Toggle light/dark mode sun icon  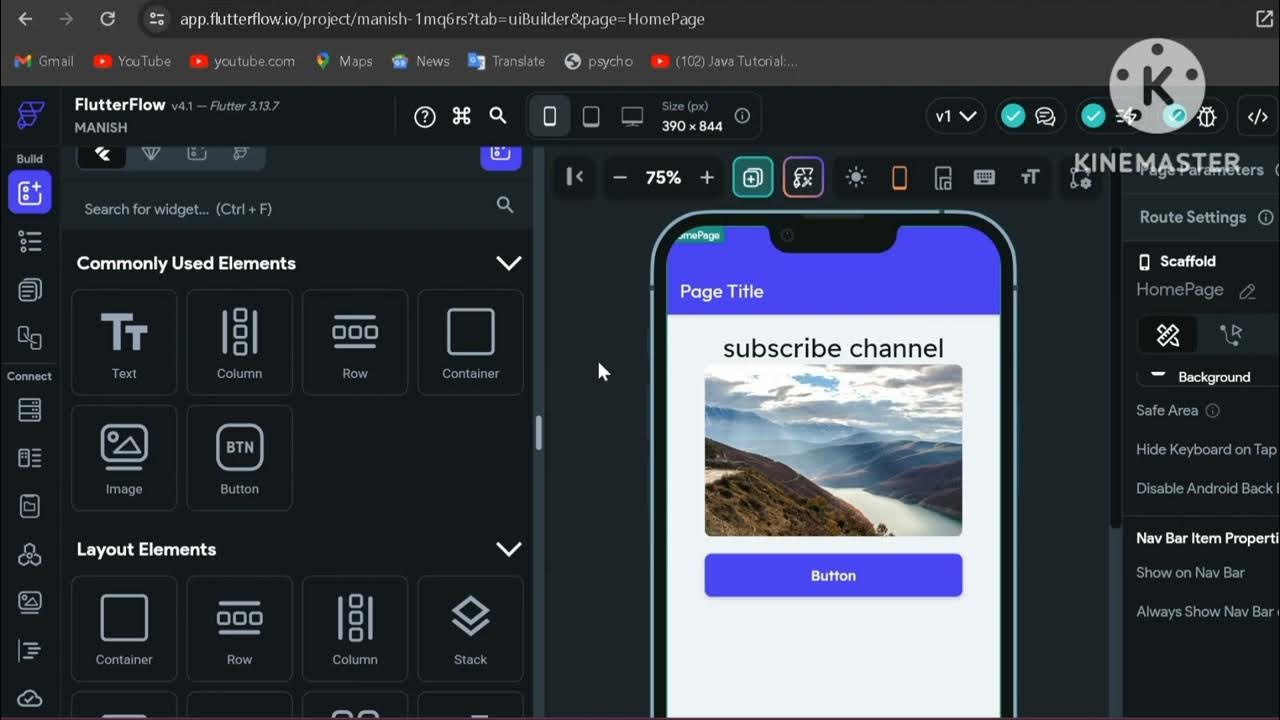[x=855, y=178]
